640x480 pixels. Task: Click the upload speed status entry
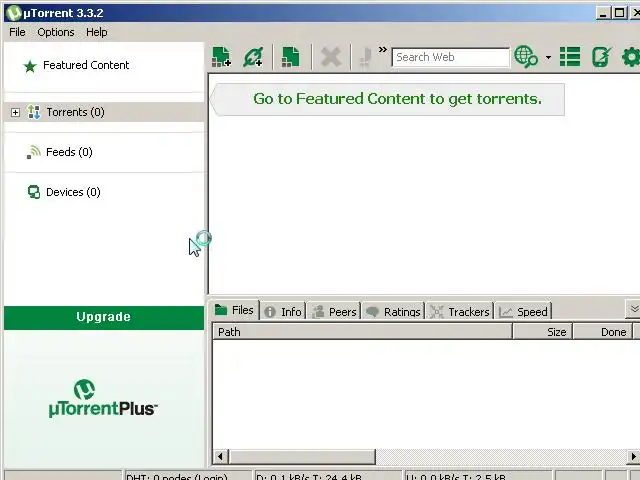click(478, 476)
